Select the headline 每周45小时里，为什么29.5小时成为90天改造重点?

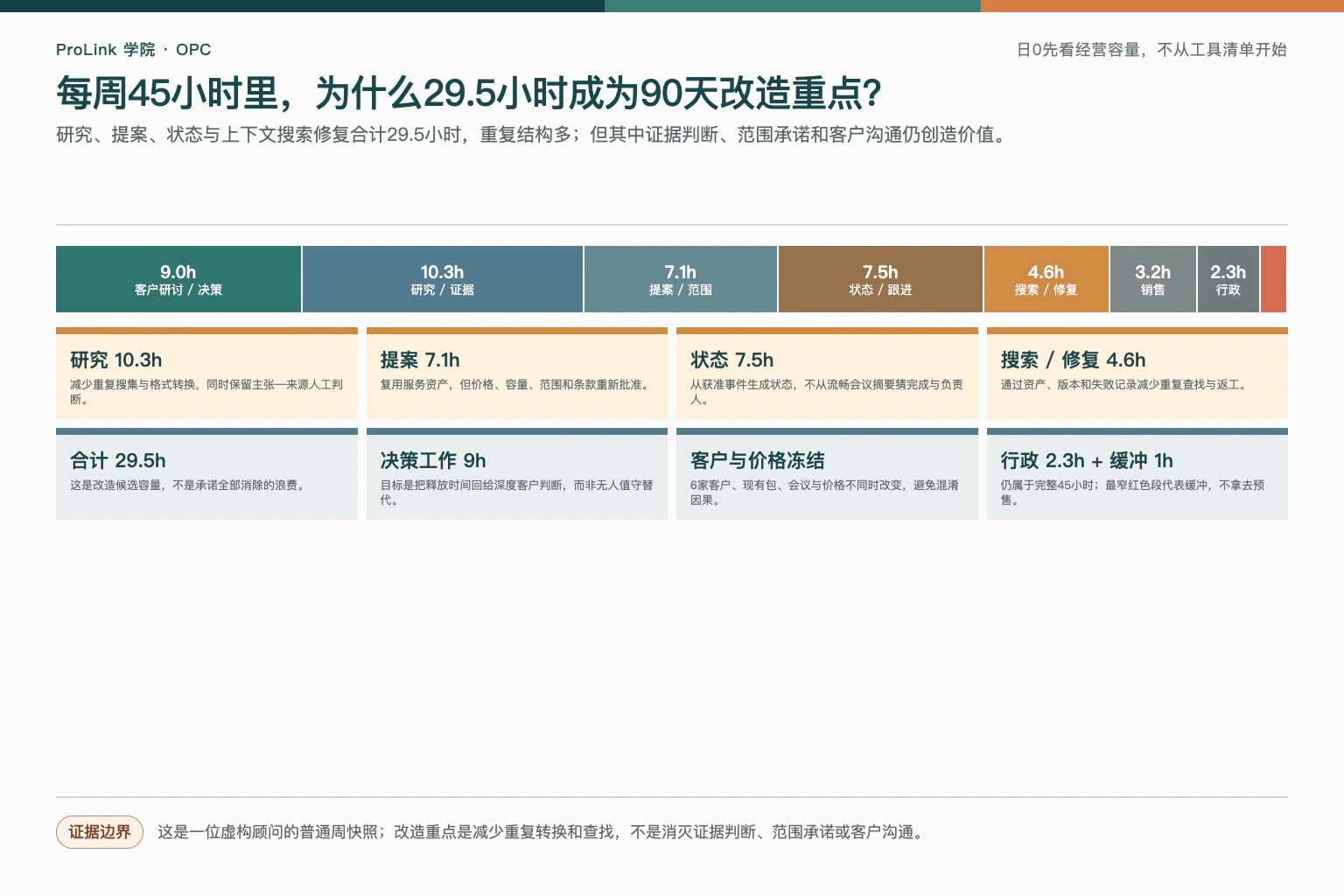click(469, 94)
